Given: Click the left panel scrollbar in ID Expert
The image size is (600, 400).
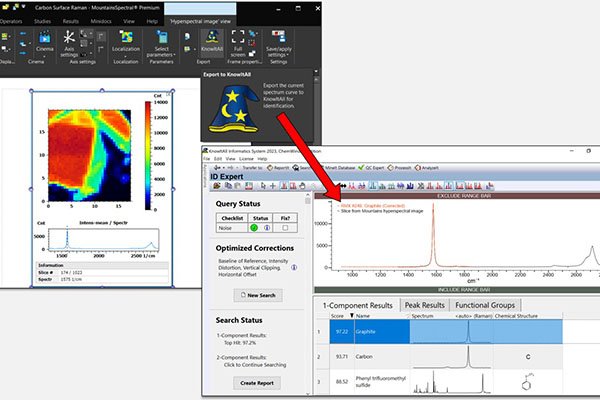Looking at the screenshot, I should point(308,294).
